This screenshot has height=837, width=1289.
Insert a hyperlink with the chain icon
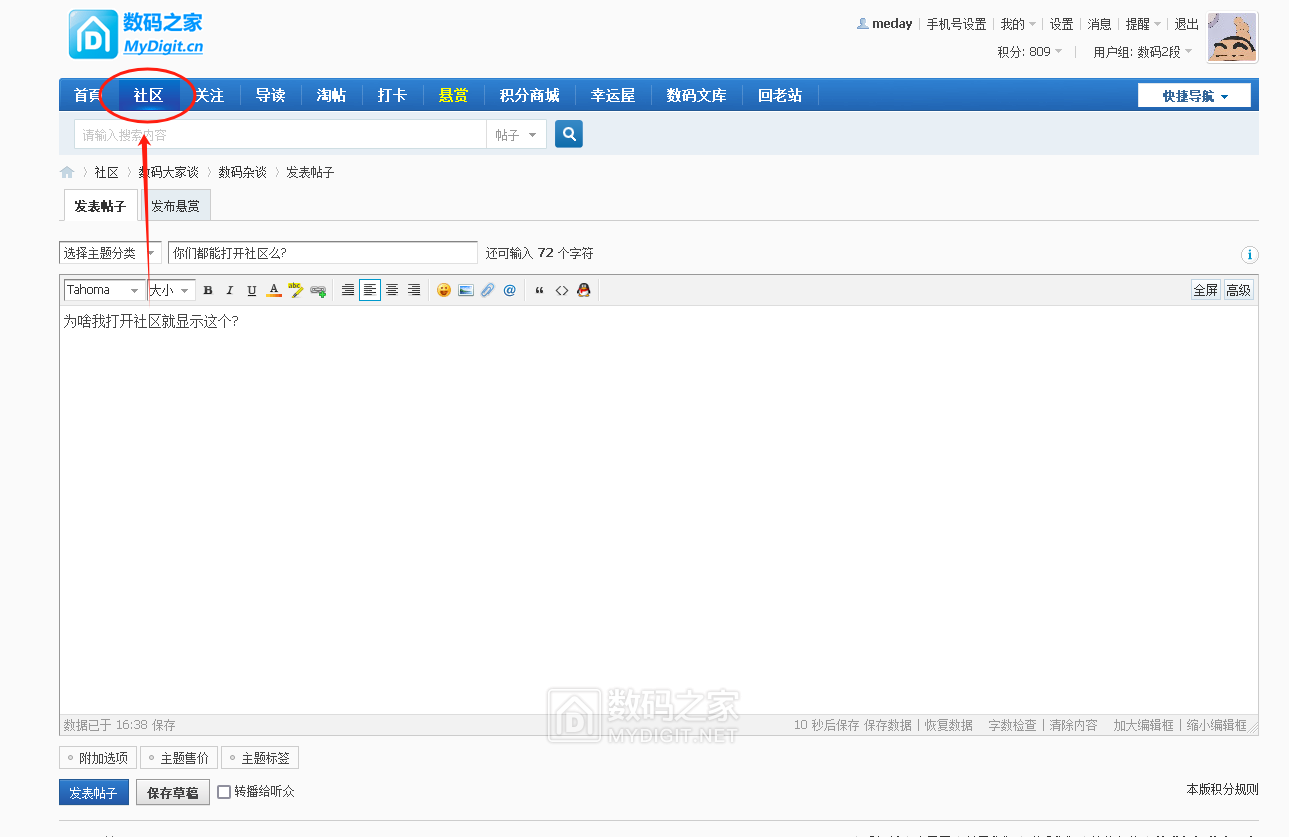point(318,290)
